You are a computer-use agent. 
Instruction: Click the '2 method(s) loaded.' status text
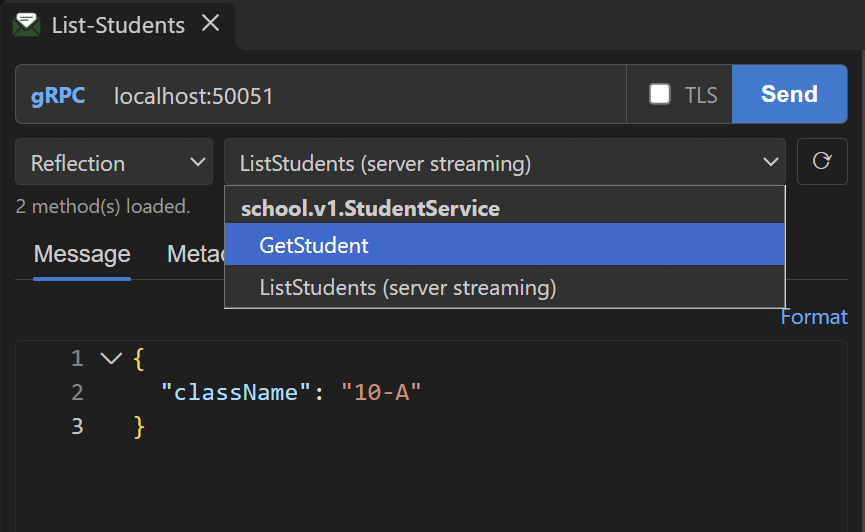(x=103, y=206)
